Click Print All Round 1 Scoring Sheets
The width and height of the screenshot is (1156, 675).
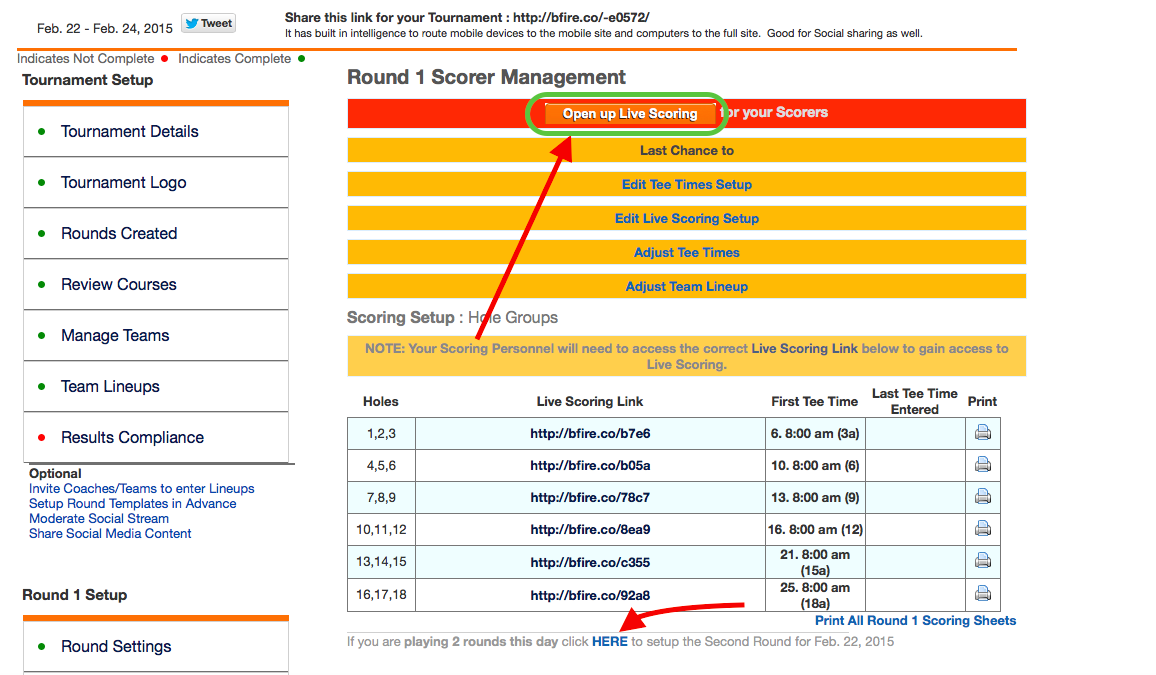915,620
